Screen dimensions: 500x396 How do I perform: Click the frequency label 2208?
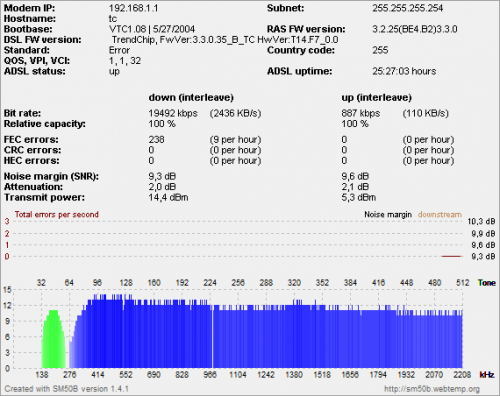pyautogui.click(x=462, y=375)
